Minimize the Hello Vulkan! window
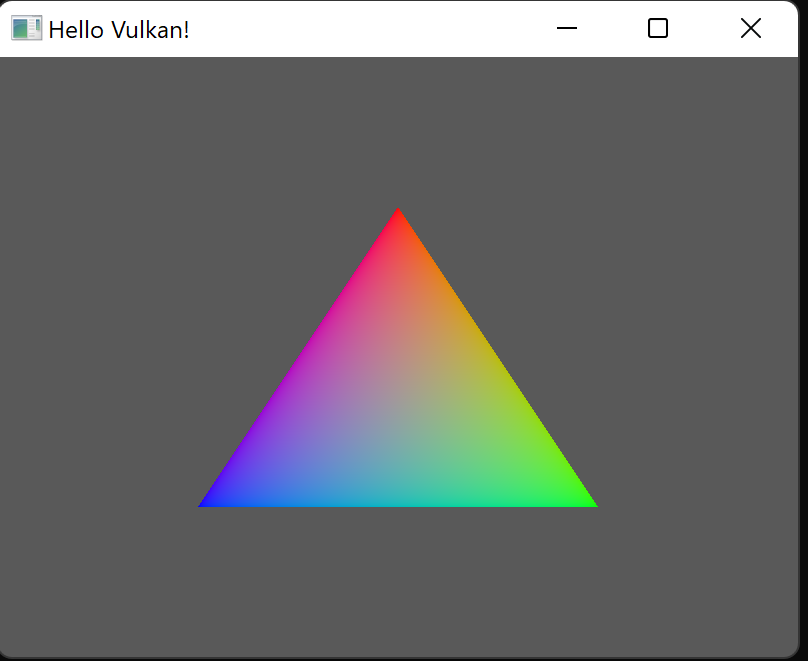 pos(567,28)
